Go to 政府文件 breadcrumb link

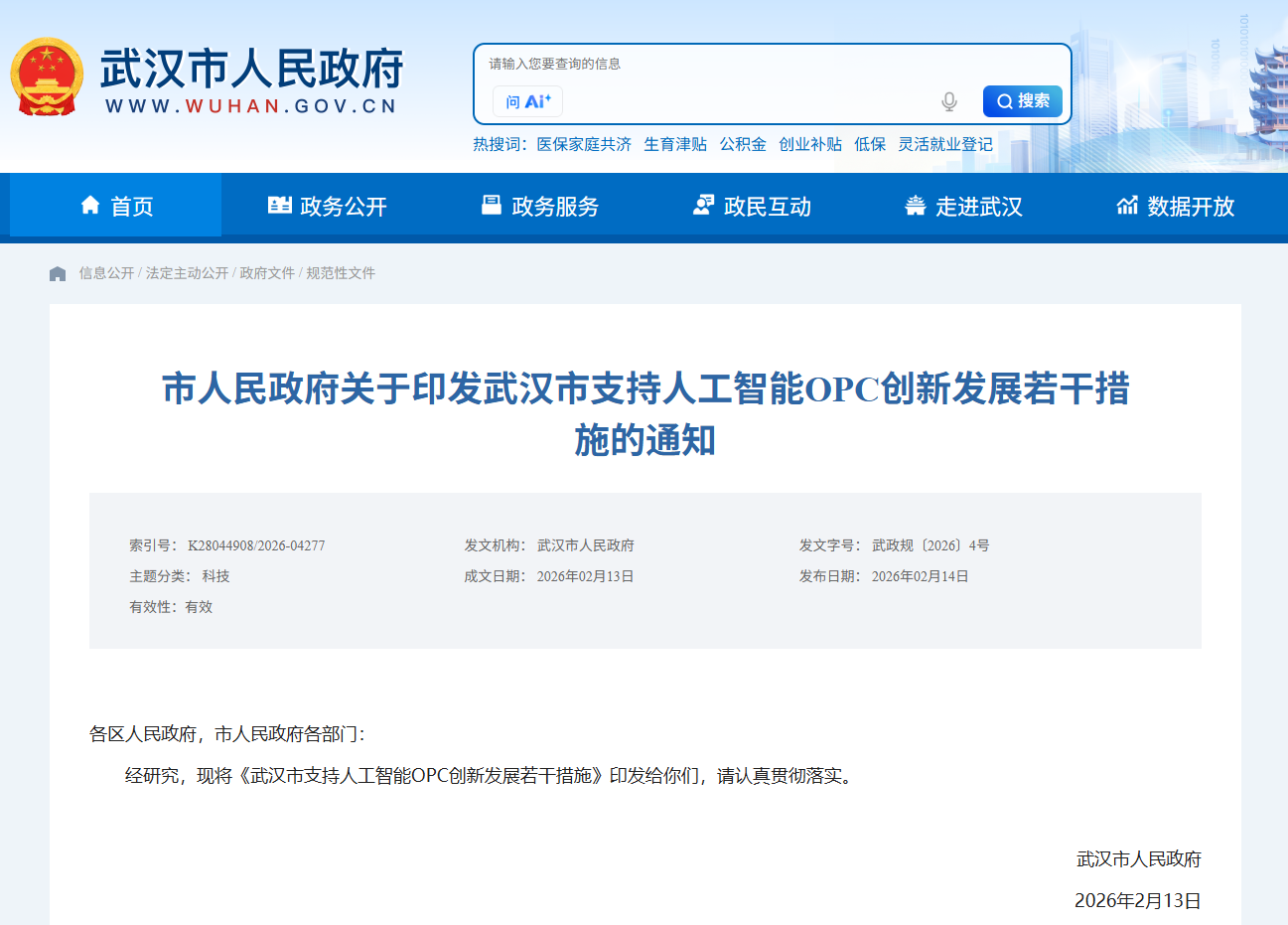[267, 273]
